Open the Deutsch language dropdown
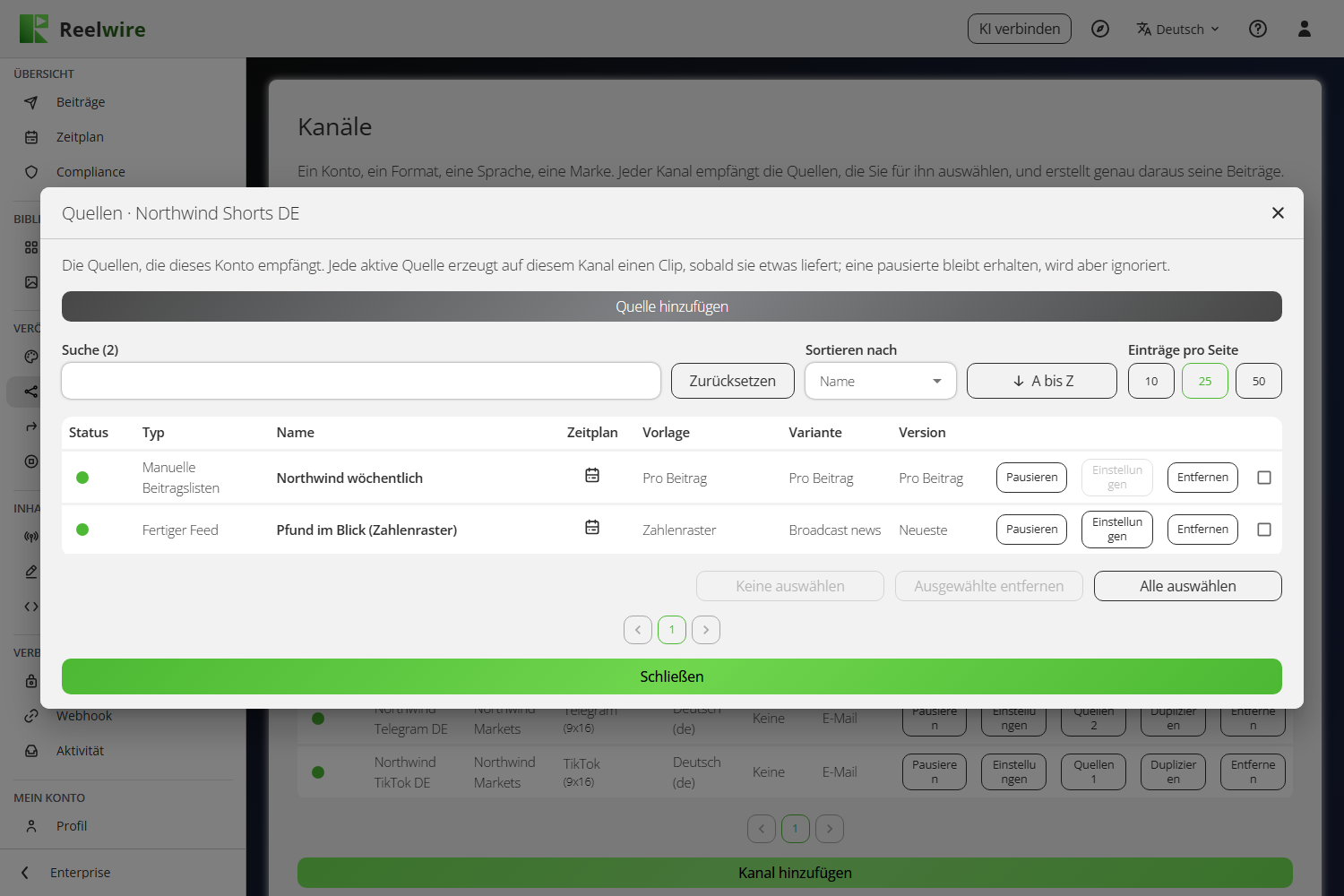This screenshot has height=896, width=1344. (x=1178, y=29)
